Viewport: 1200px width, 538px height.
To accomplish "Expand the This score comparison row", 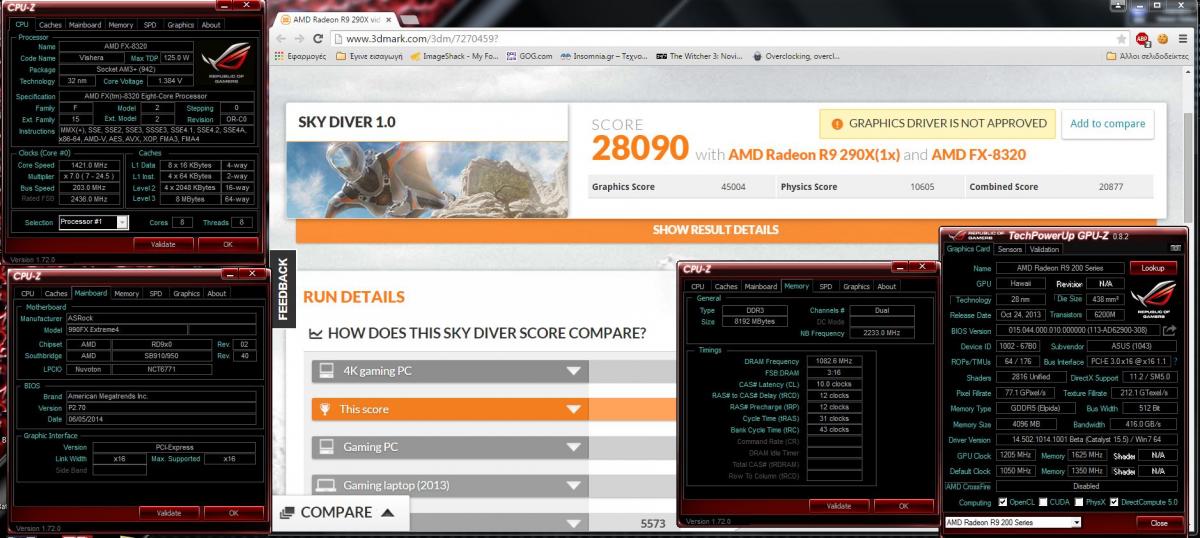I will 574,409.
